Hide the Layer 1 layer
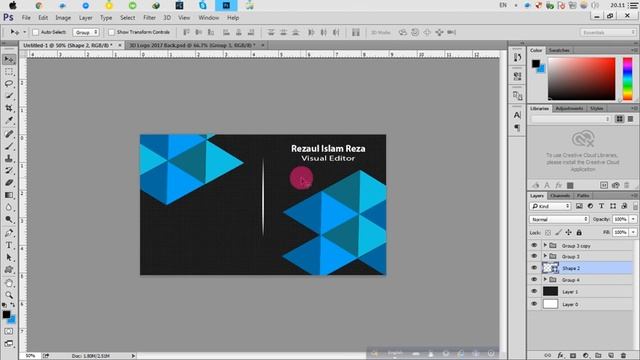640x360 pixels. pos(534,291)
